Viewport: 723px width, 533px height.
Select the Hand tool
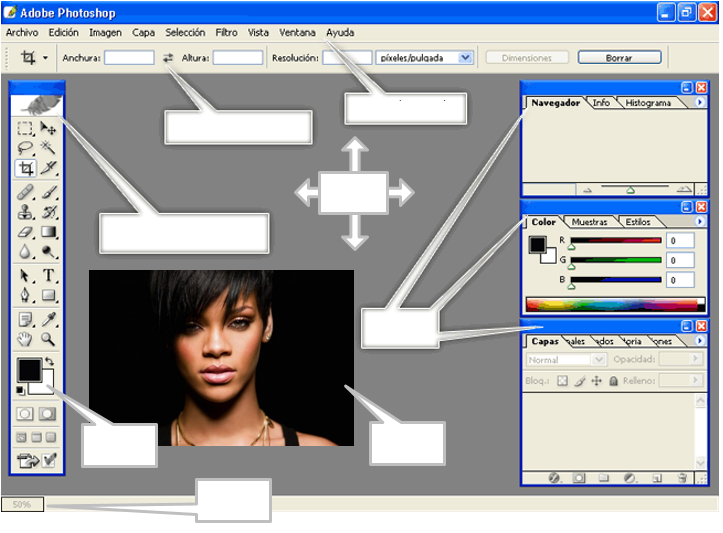[x=25, y=339]
